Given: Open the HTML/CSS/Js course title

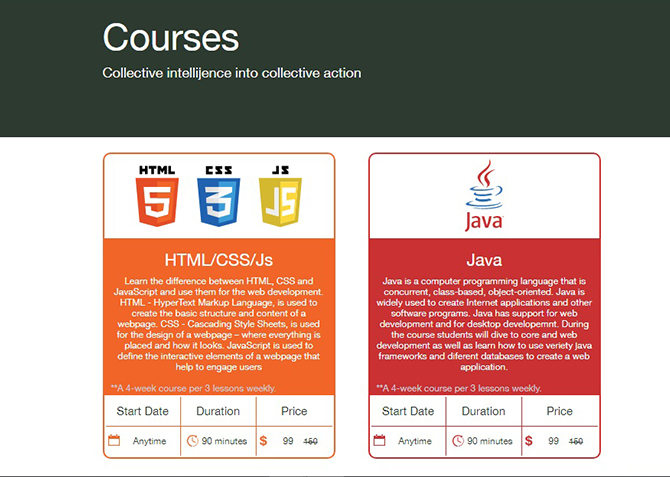Looking at the screenshot, I should pos(218,260).
